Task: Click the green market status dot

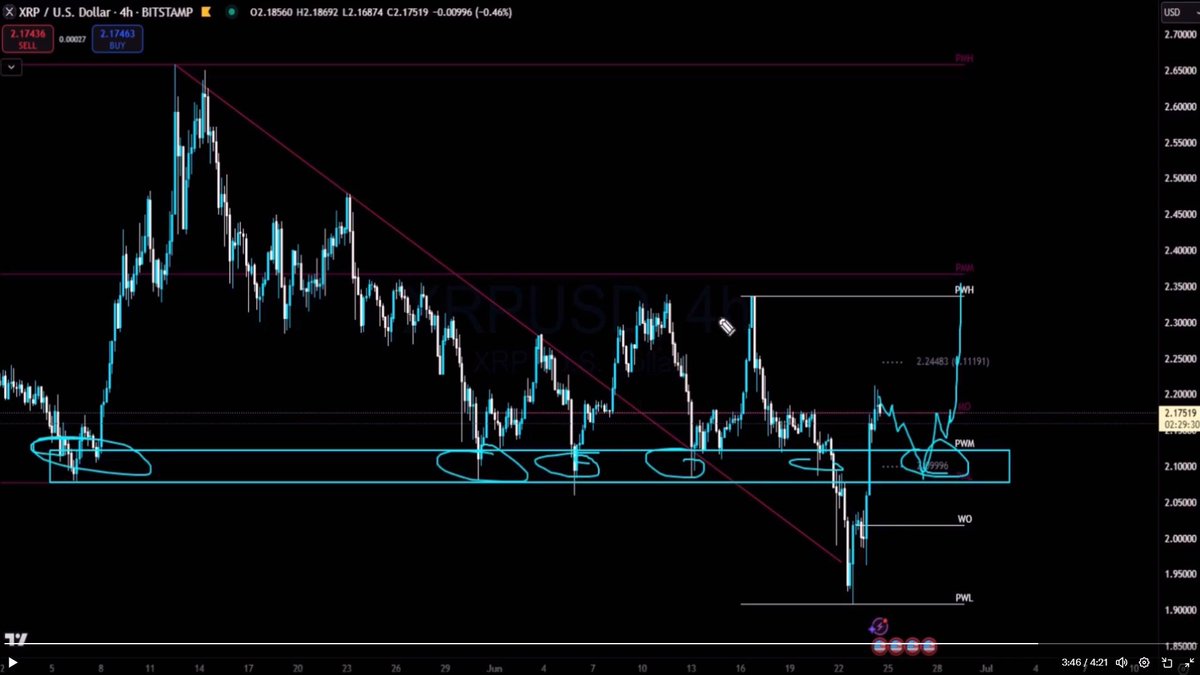Action: coord(231,11)
